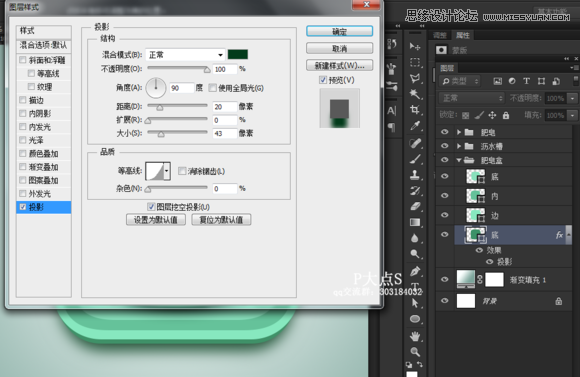Filter layers by pixel layer icon
This screenshot has width=580, height=377.
click(498, 81)
